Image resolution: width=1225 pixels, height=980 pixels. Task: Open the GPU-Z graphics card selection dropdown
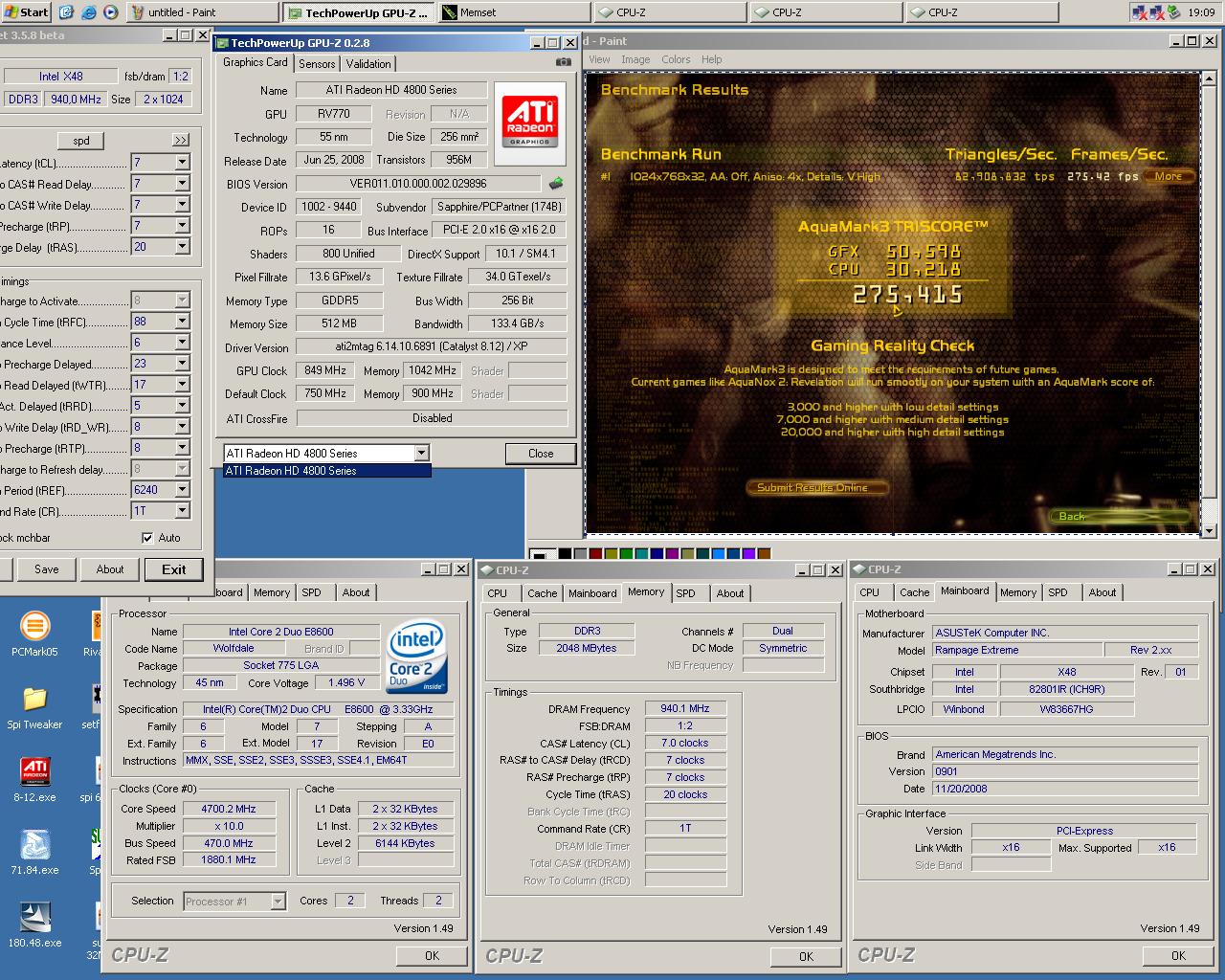(x=421, y=453)
